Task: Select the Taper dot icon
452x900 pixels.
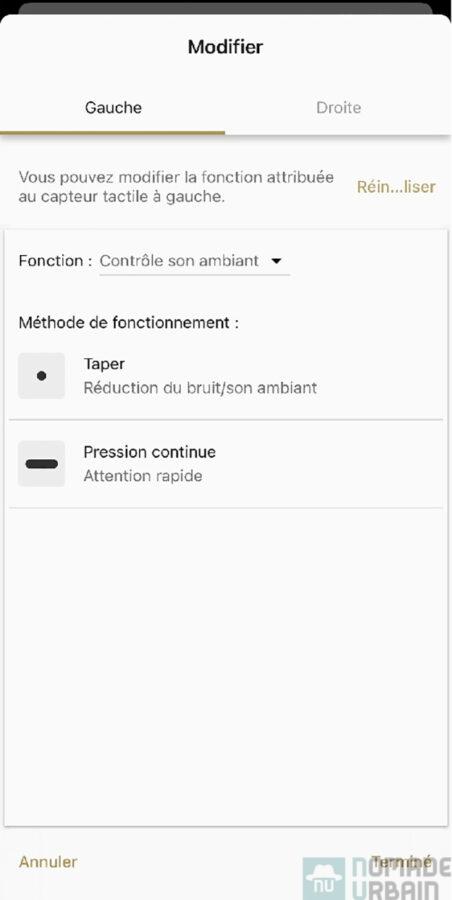Action: click(41, 376)
